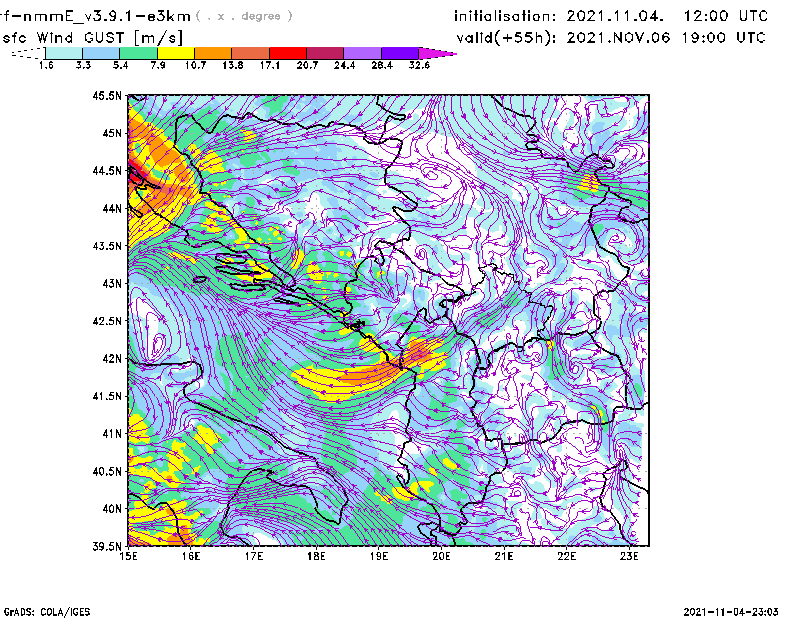
Task: Click the magenta arrow end of colorbar
Action: pyautogui.click(x=437, y=53)
